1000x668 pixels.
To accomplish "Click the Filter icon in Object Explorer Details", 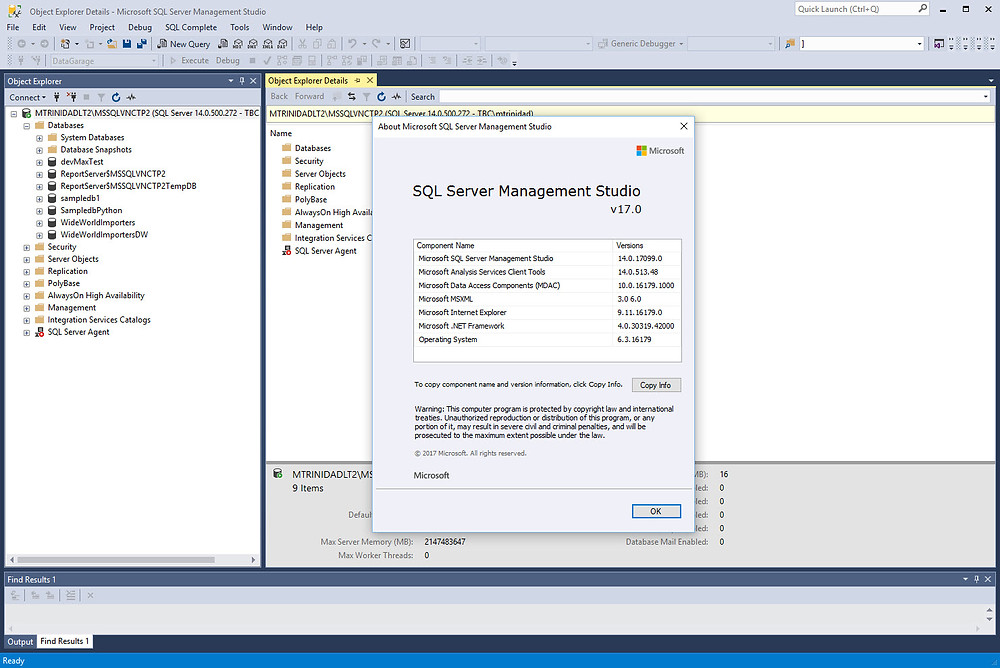I will click(367, 97).
